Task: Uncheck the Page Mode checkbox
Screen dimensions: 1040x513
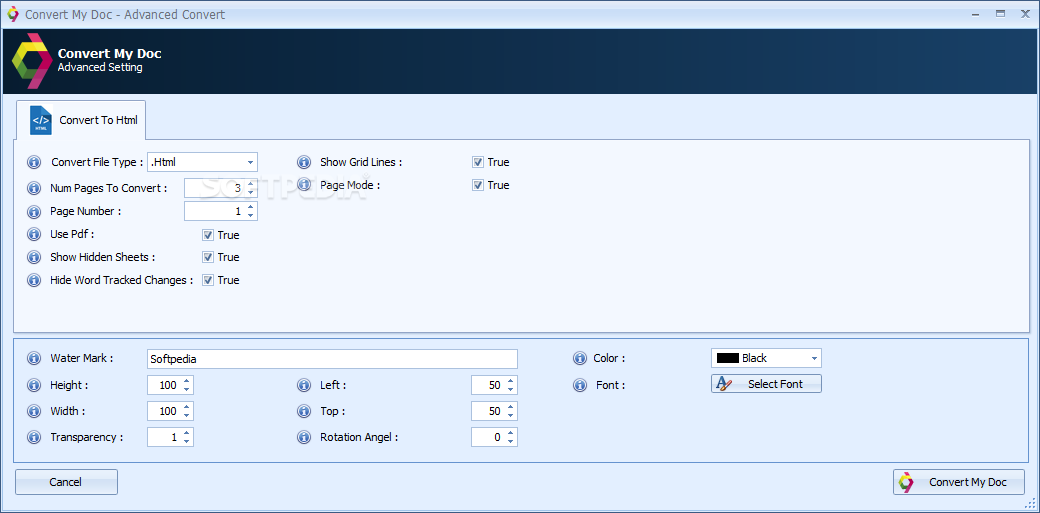Action: 478,185
